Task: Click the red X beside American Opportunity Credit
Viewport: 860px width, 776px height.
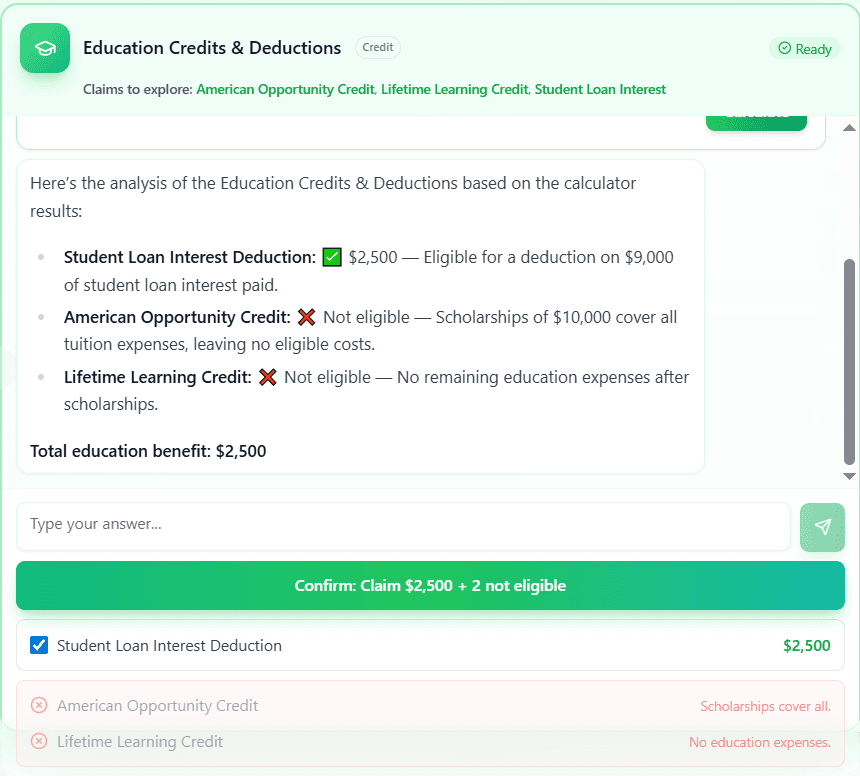Action: [306, 317]
